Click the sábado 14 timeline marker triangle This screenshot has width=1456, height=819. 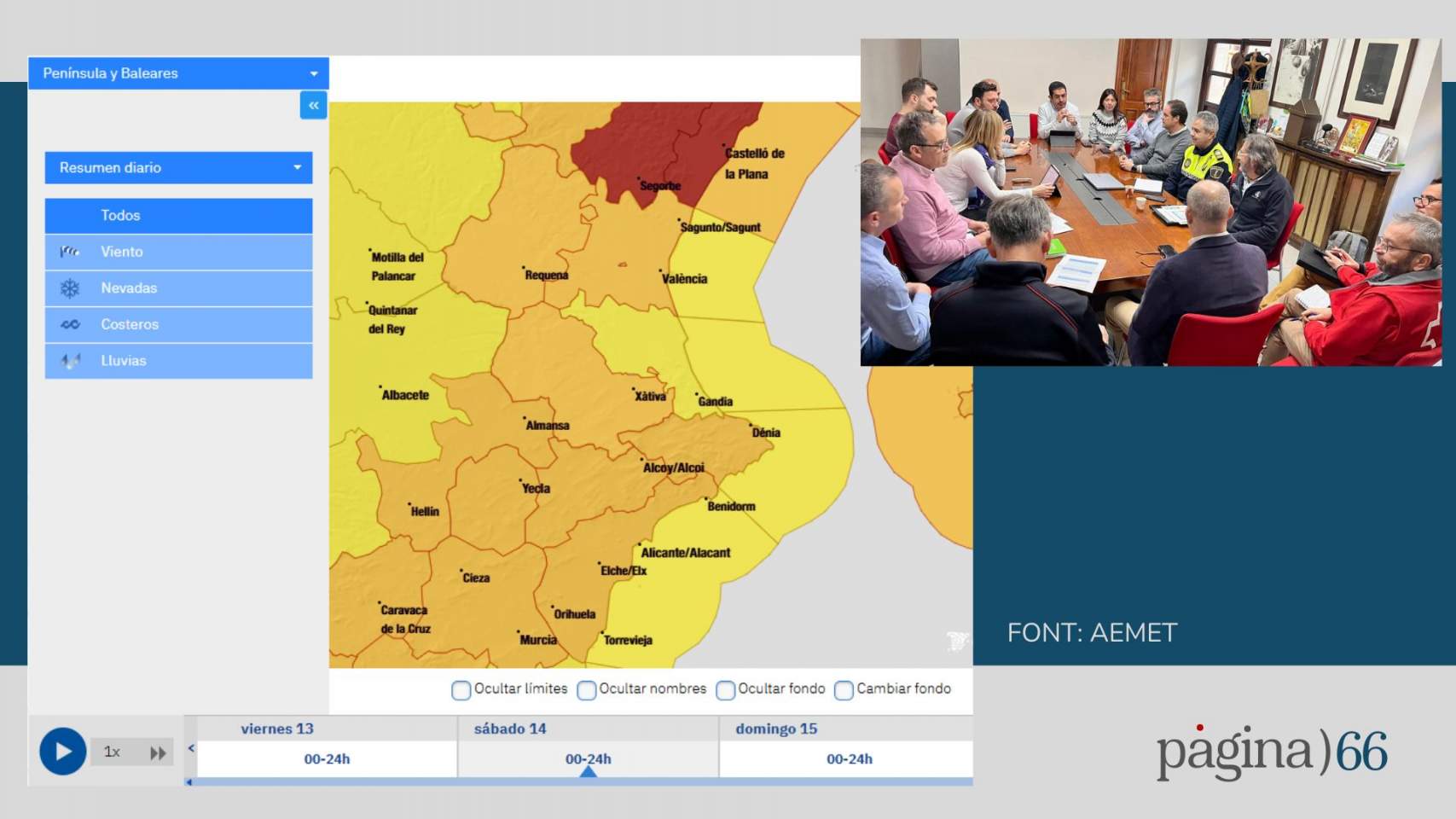(x=588, y=771)
